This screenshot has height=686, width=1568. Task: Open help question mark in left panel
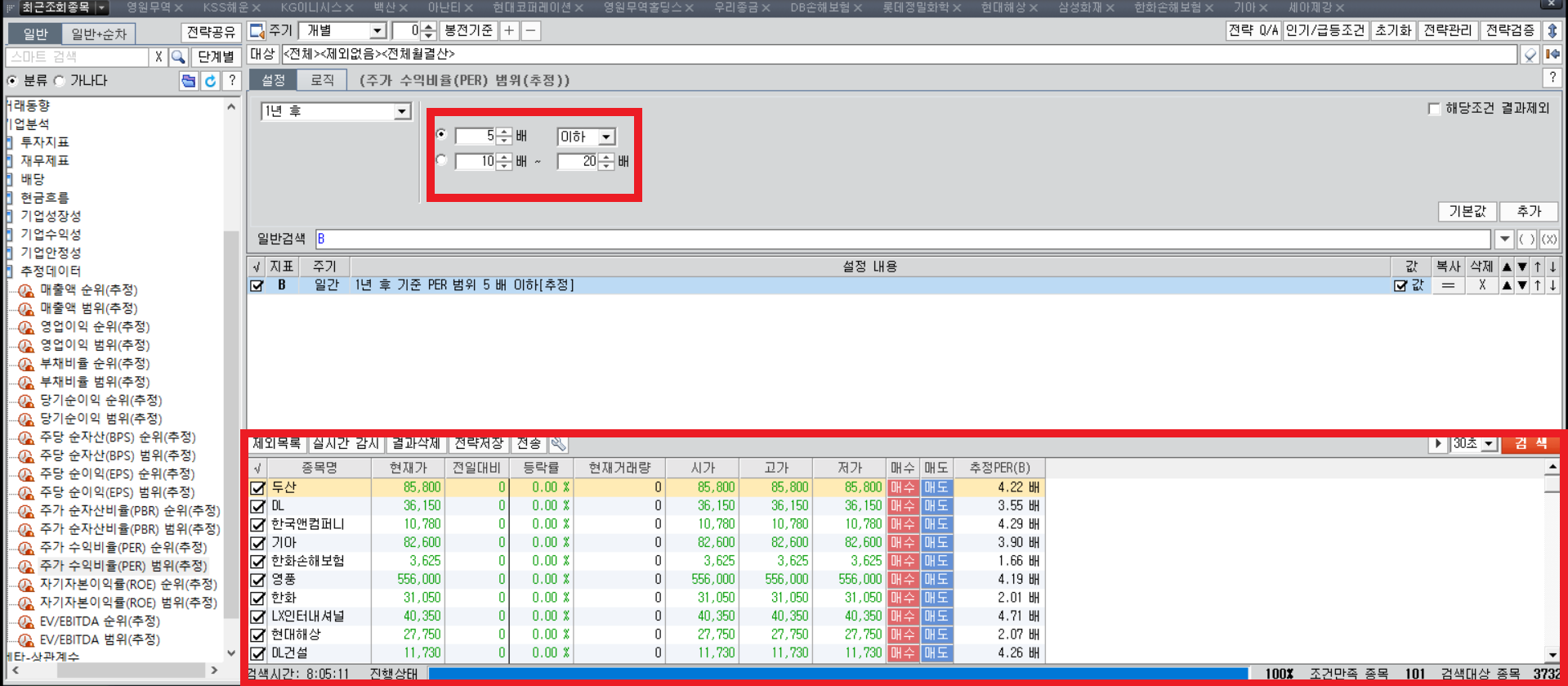tap(232, 81)
